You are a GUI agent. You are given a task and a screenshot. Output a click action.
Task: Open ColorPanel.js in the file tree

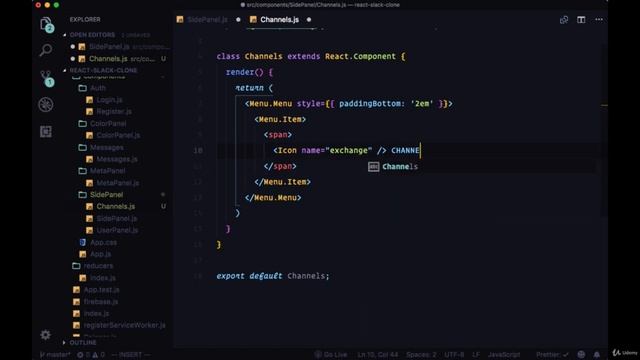coord(118,135)
